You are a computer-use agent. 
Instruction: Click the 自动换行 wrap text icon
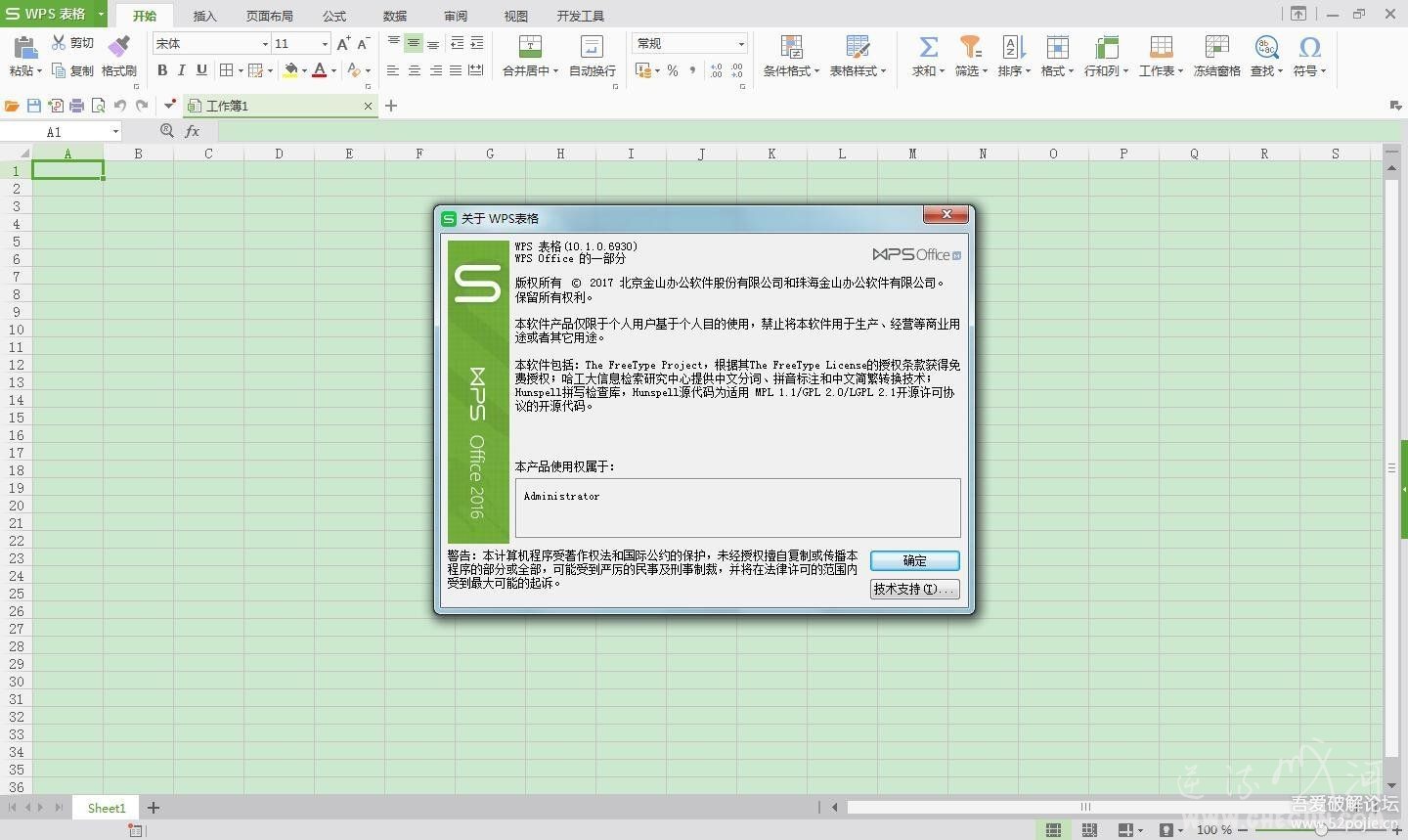click(x=592, y=46)
